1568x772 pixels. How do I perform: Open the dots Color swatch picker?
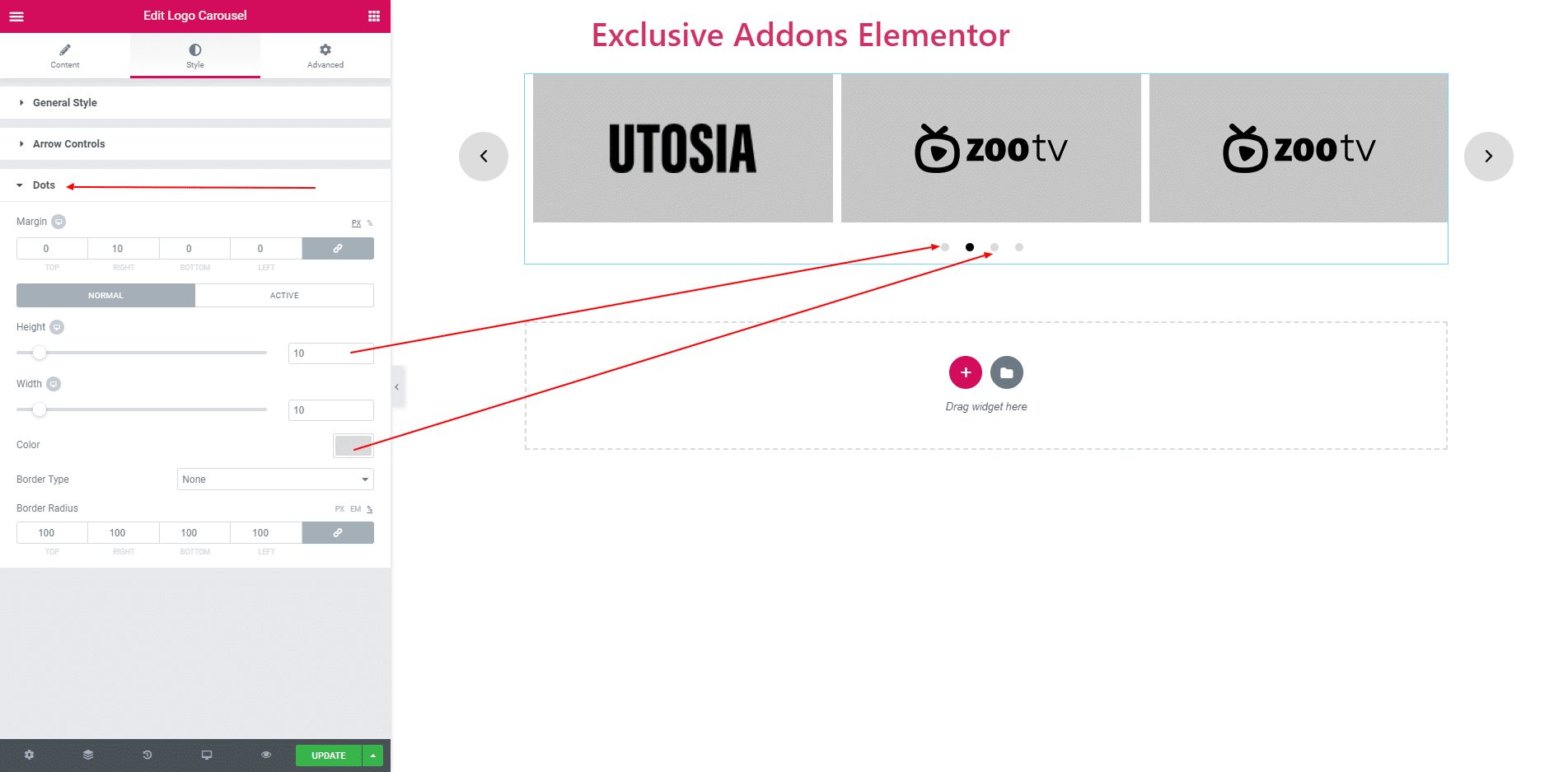[353, 445]
